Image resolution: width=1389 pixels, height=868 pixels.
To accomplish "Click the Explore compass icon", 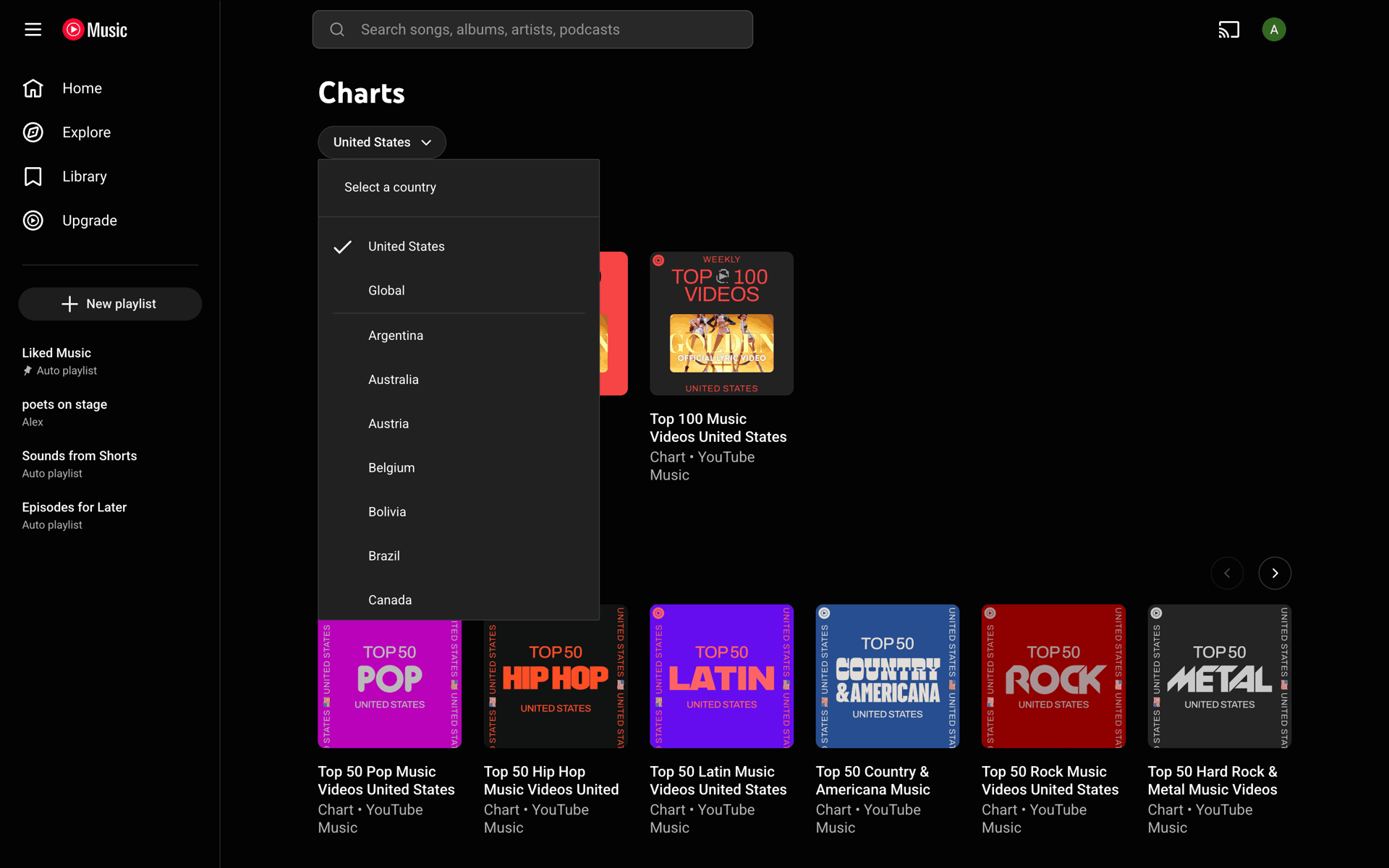I will click(x=33, y=132).
